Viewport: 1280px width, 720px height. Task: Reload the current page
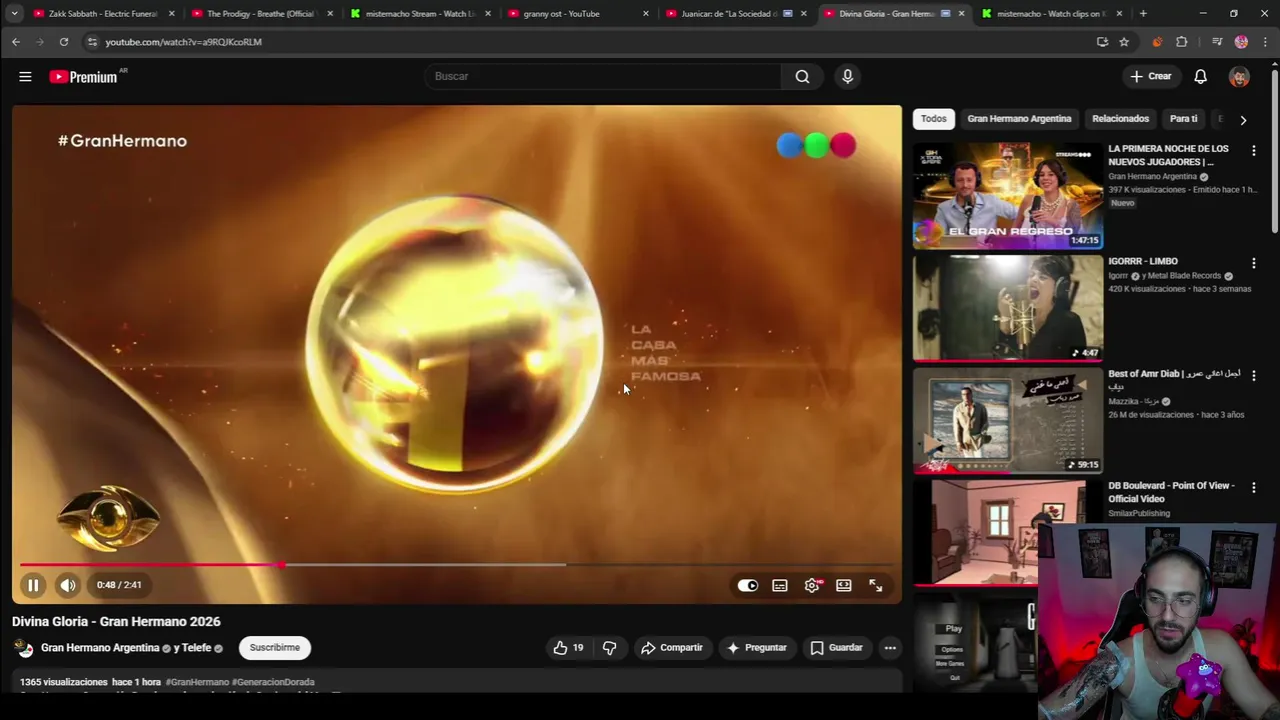(64, 42)
